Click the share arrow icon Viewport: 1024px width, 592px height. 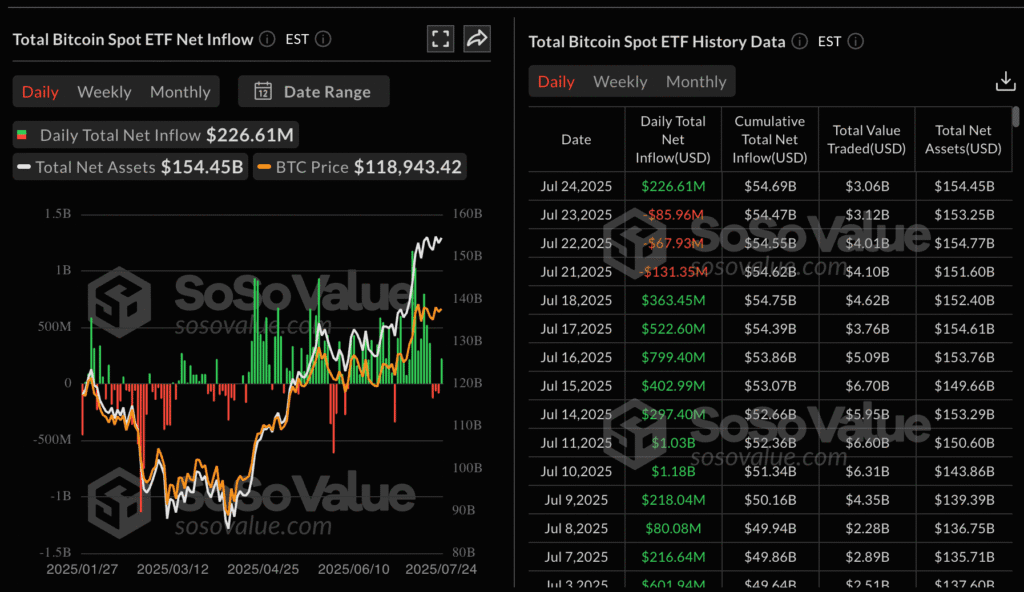click(477, 39)
